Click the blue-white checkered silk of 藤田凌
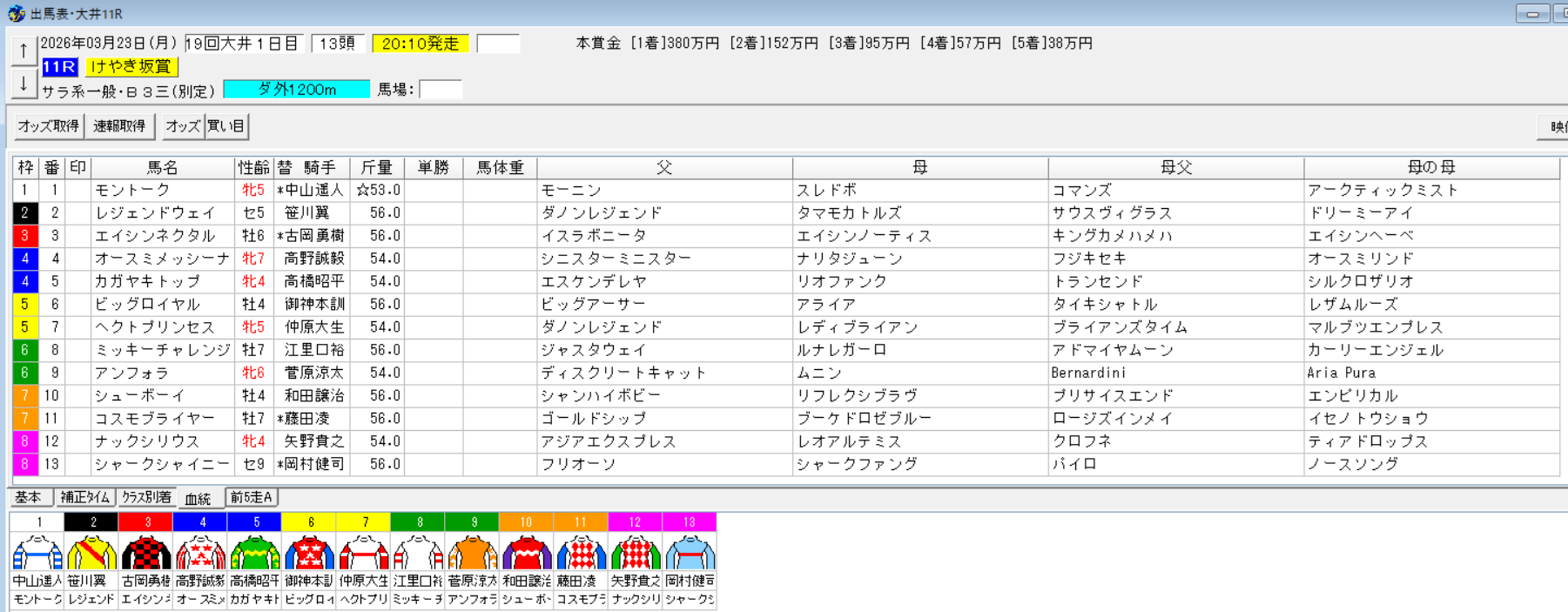The width and height of the screenshot is (1568, 612). 581,553
